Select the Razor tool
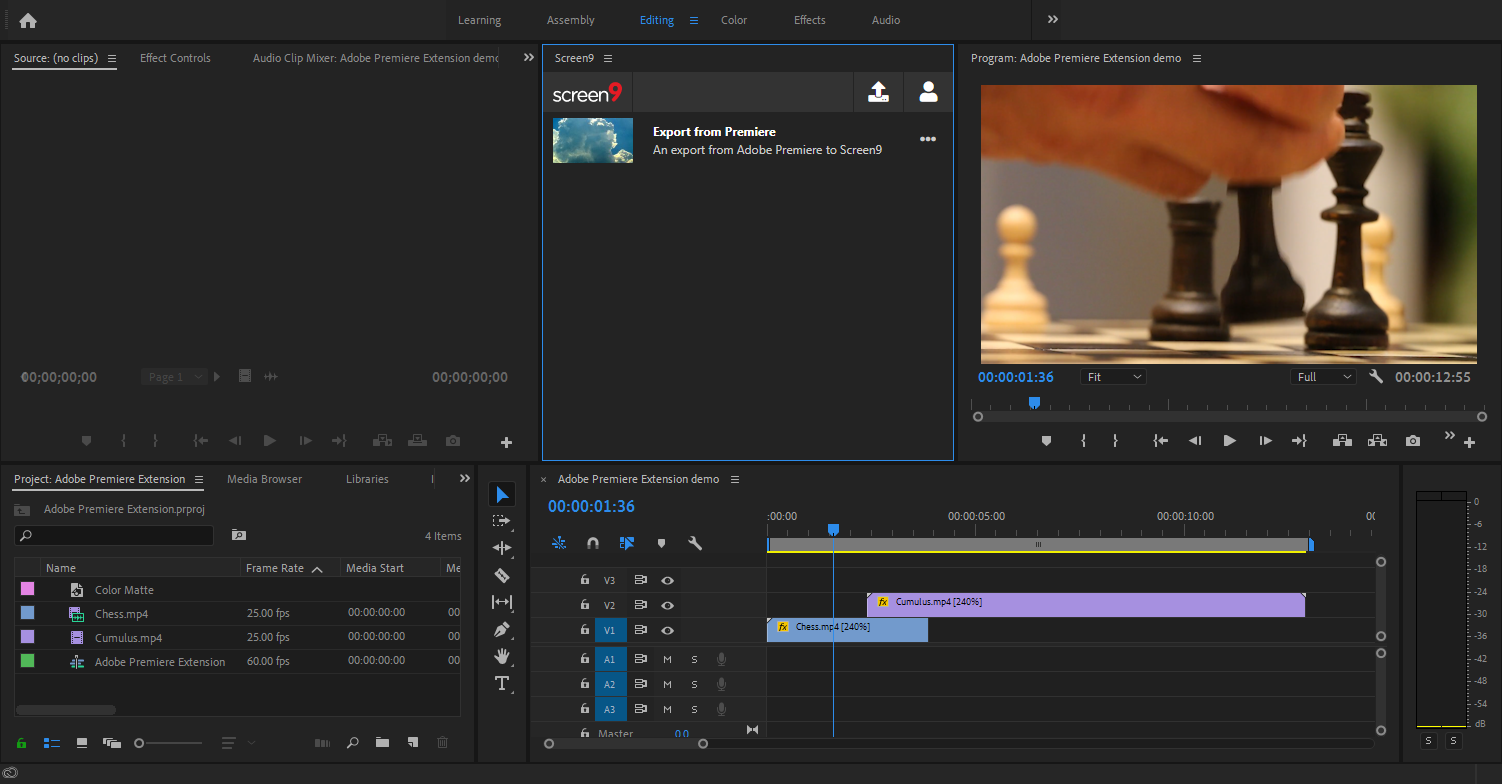 [x=502, y=575]
